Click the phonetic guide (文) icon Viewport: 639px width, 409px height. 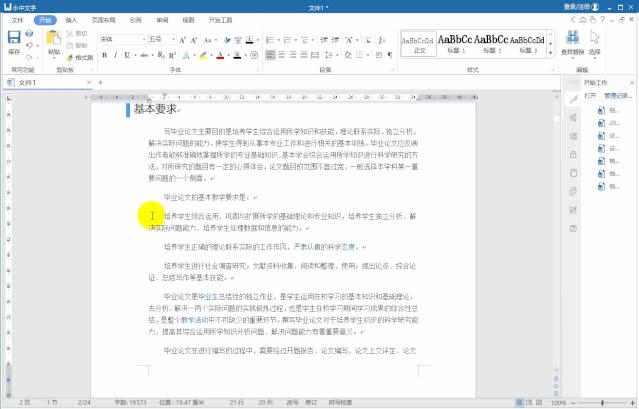tap(238, 40)
